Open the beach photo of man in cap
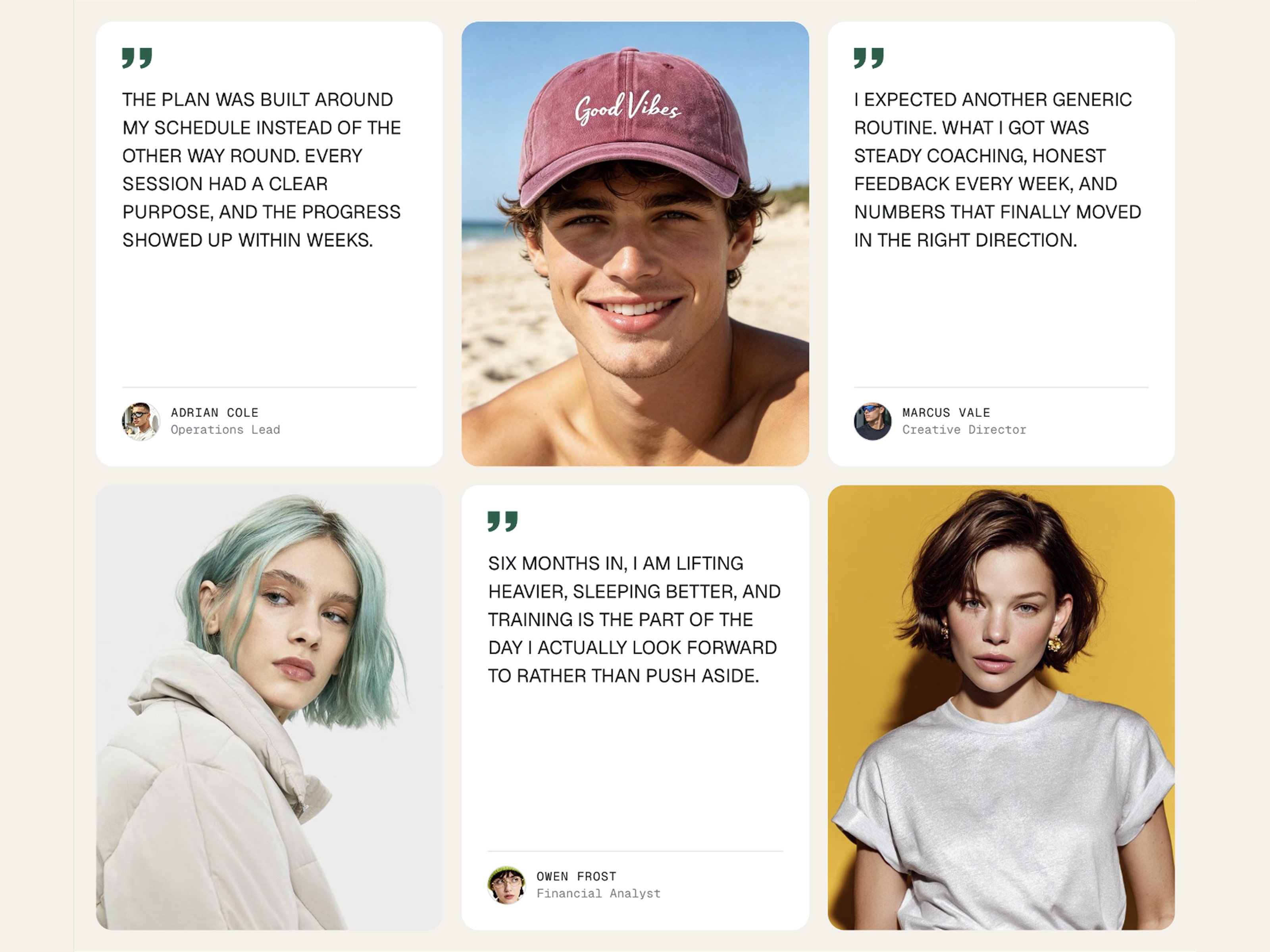The width and height of the screenshot is (1270, 952). click(x=635, y=244)
